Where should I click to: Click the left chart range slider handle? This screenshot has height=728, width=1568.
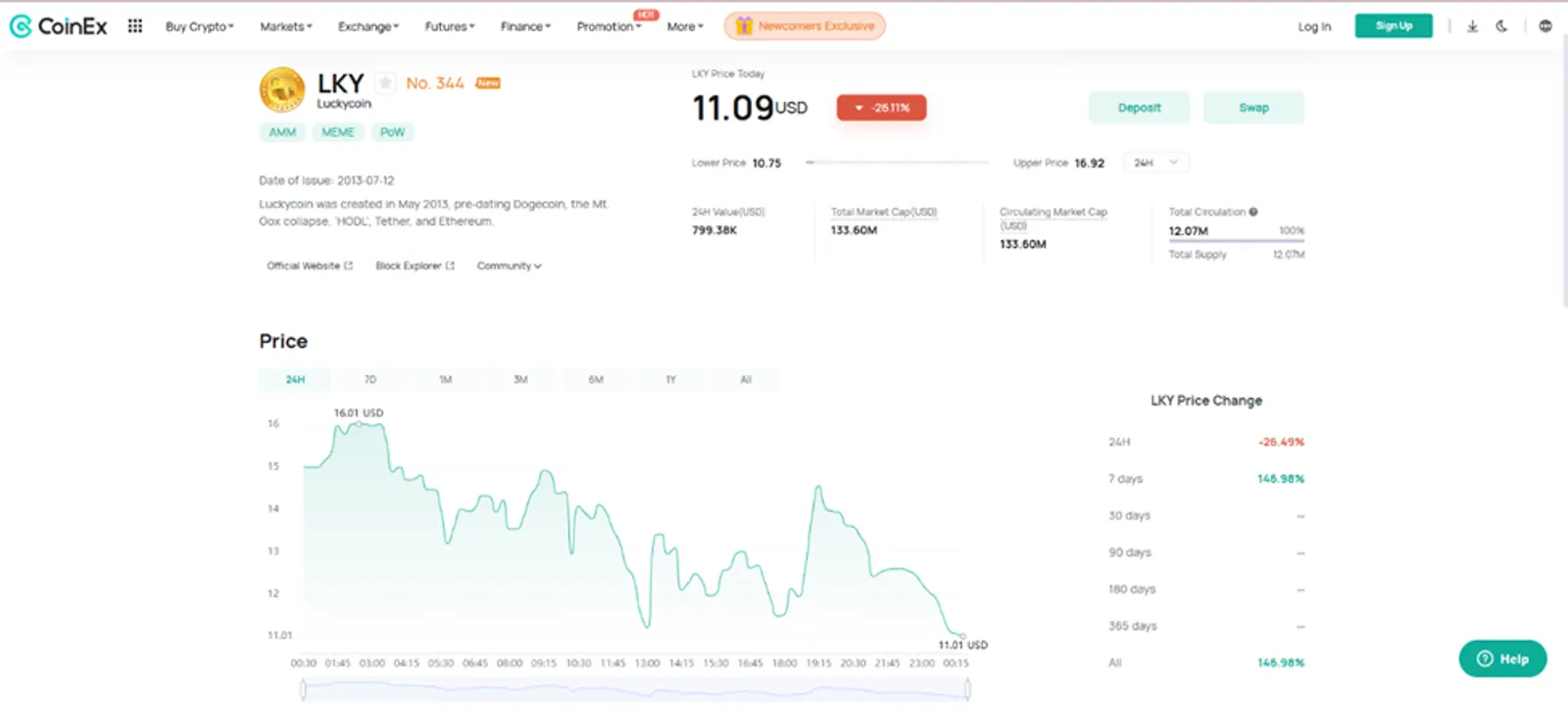(303, 690)
